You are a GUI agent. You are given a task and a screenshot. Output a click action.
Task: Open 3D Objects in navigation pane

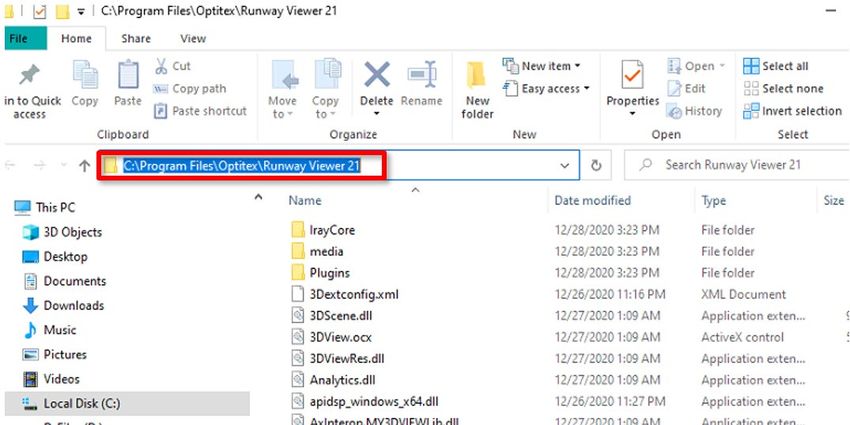click(62, 232)
